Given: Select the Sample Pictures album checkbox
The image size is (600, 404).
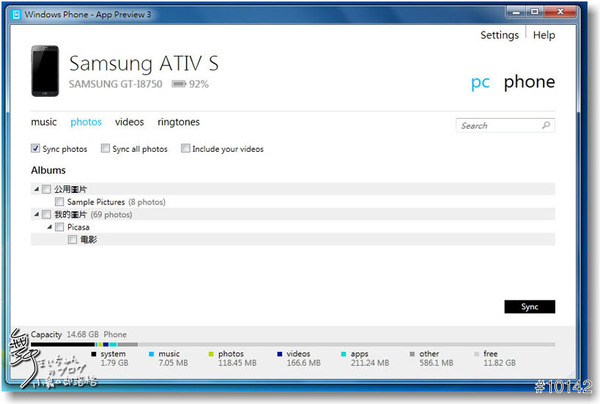Looking at the screenshot, I should point(59,202).
